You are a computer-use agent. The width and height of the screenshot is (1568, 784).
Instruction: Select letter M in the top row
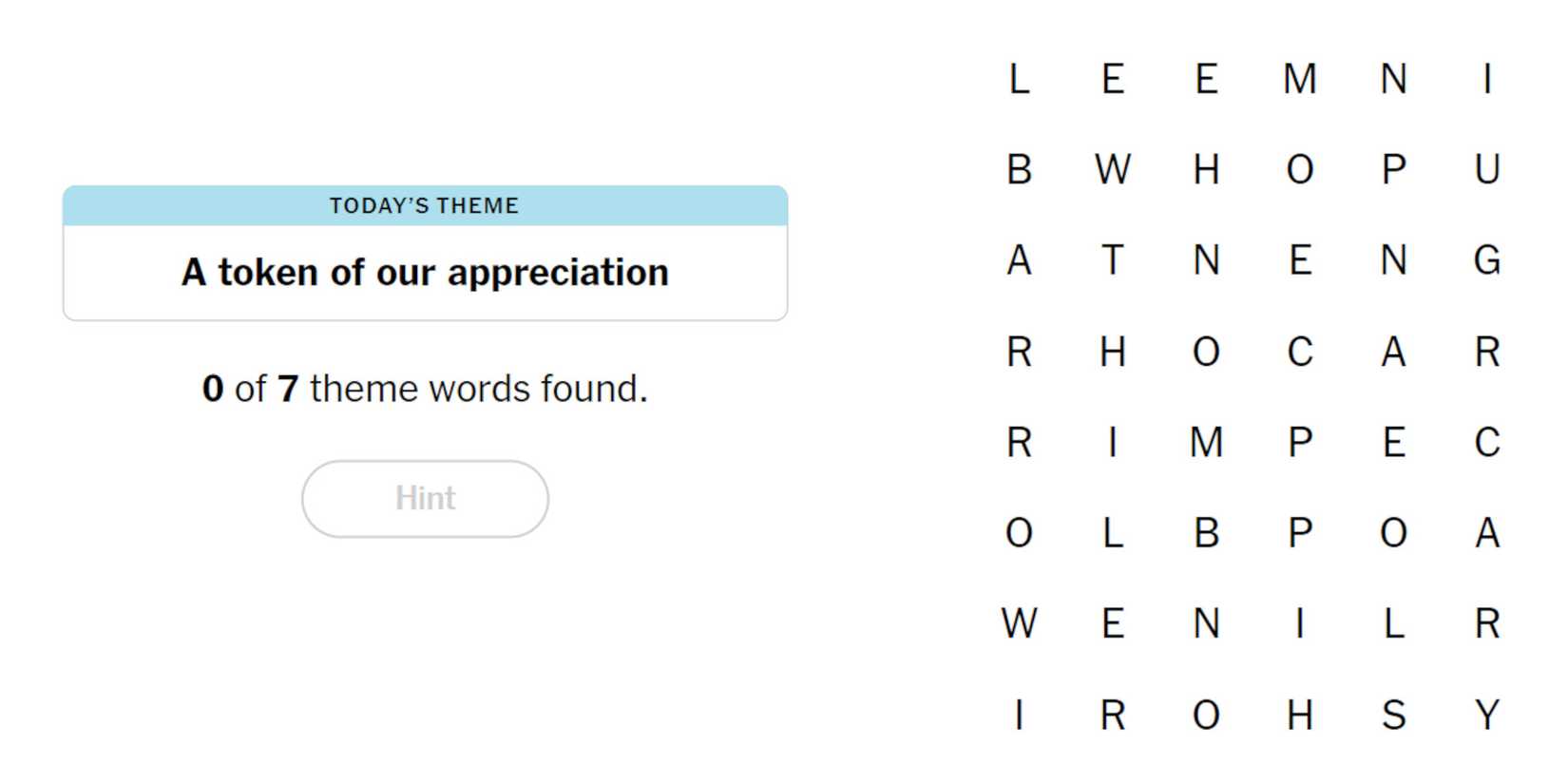[x=1299, y=79]
